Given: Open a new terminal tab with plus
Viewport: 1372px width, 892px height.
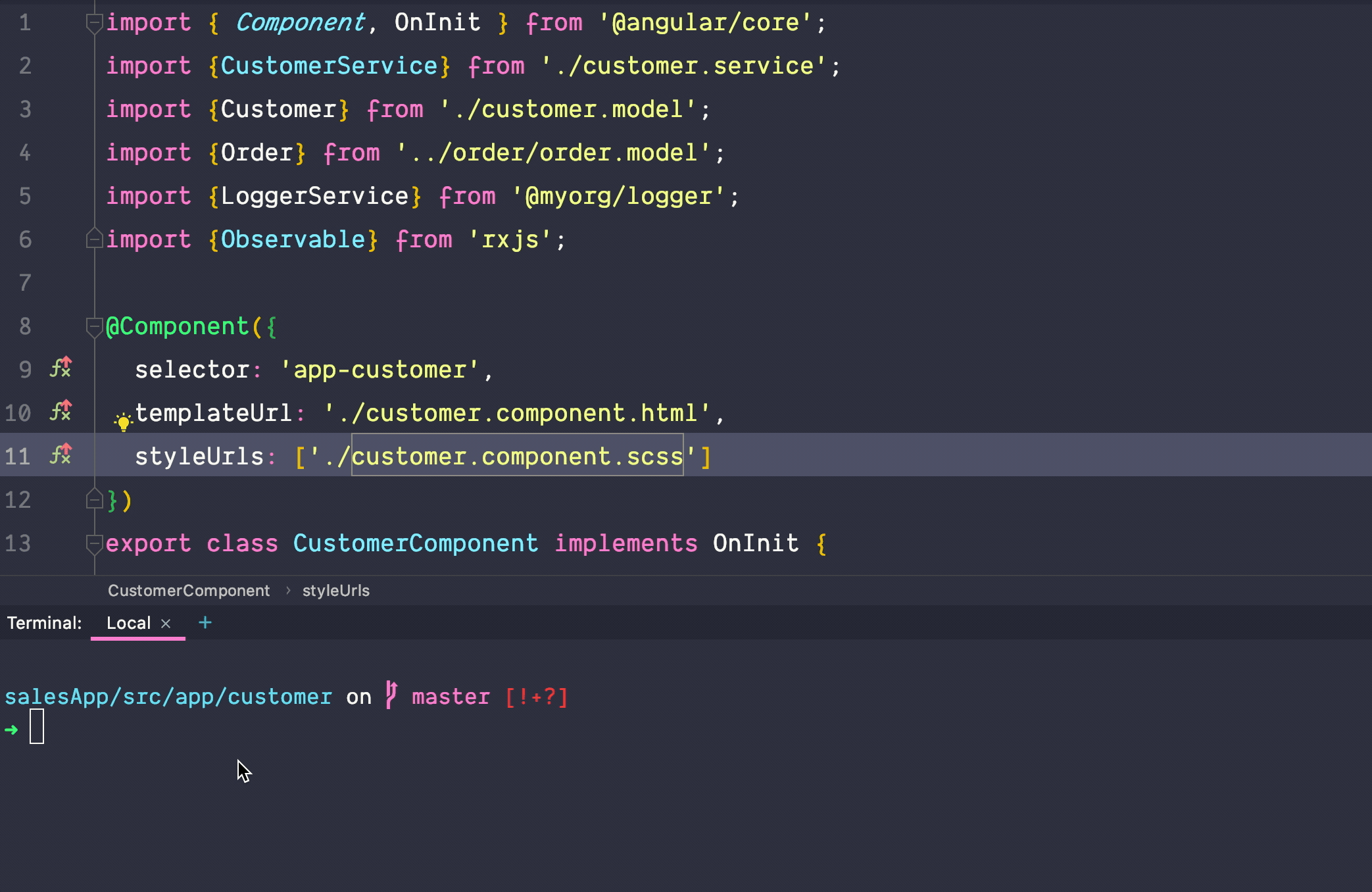Looking at the screenshot, I should 205,622.
